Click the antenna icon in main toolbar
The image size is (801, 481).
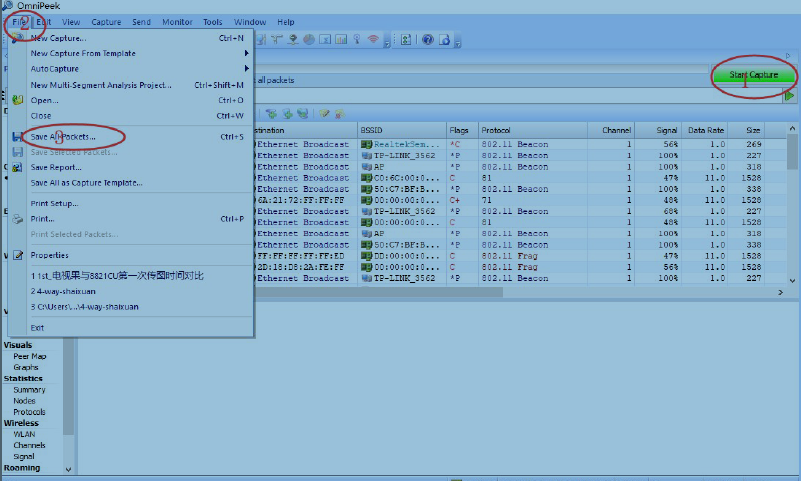pyautogui.click(x=277, y=39)
